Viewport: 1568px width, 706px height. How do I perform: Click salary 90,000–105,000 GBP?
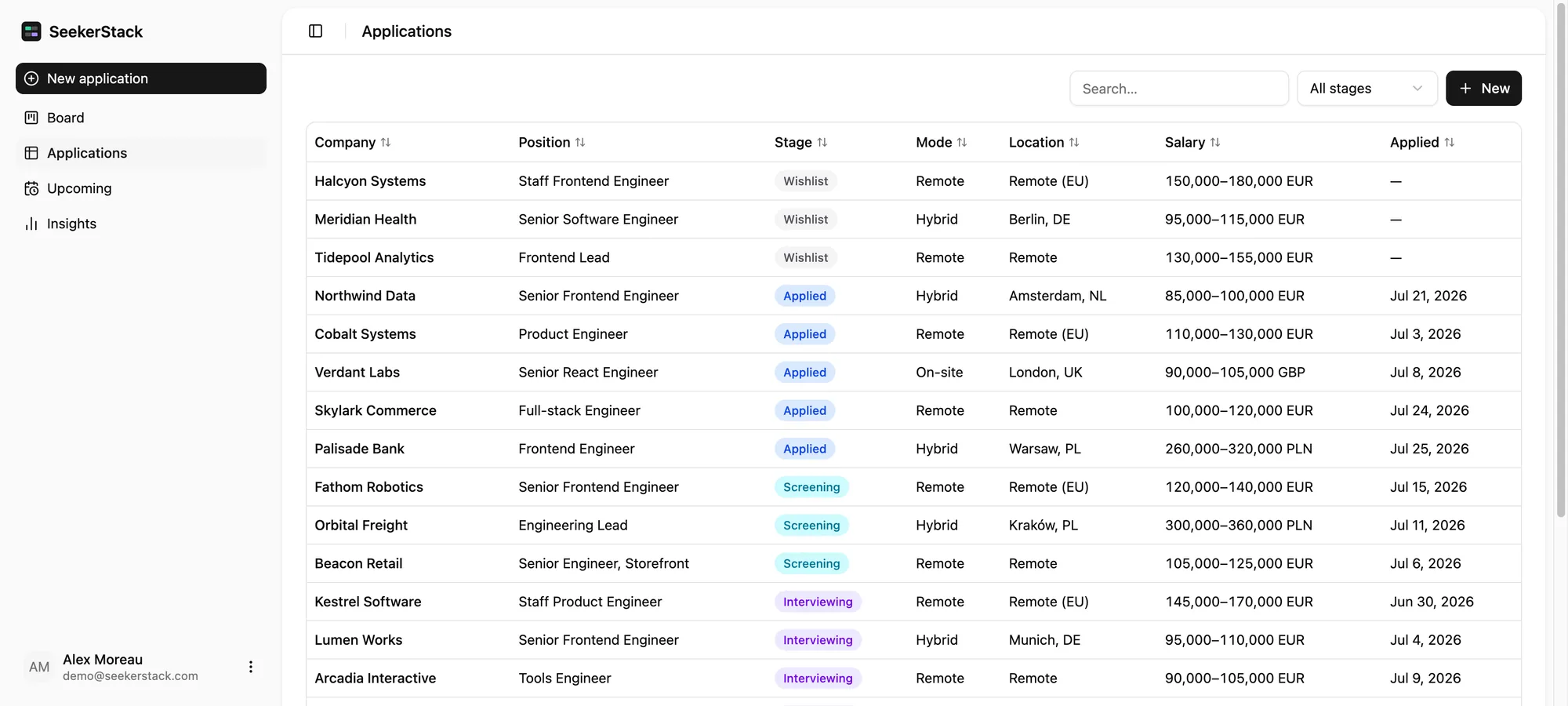(x=1235, y=373)
